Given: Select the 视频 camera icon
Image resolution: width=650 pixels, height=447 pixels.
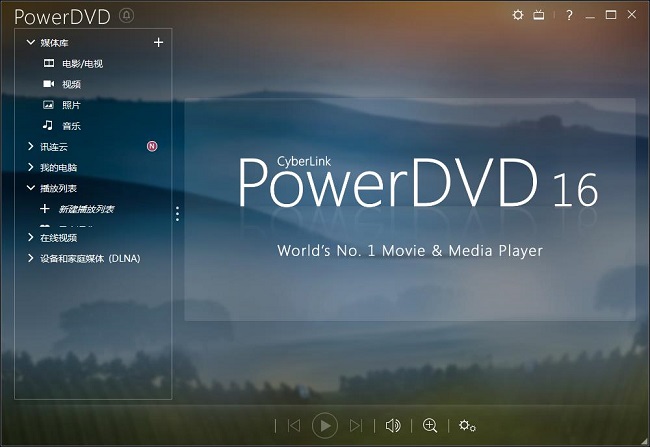Looking at the screenshot, I should pyautogui.click(x=49, y=84).
